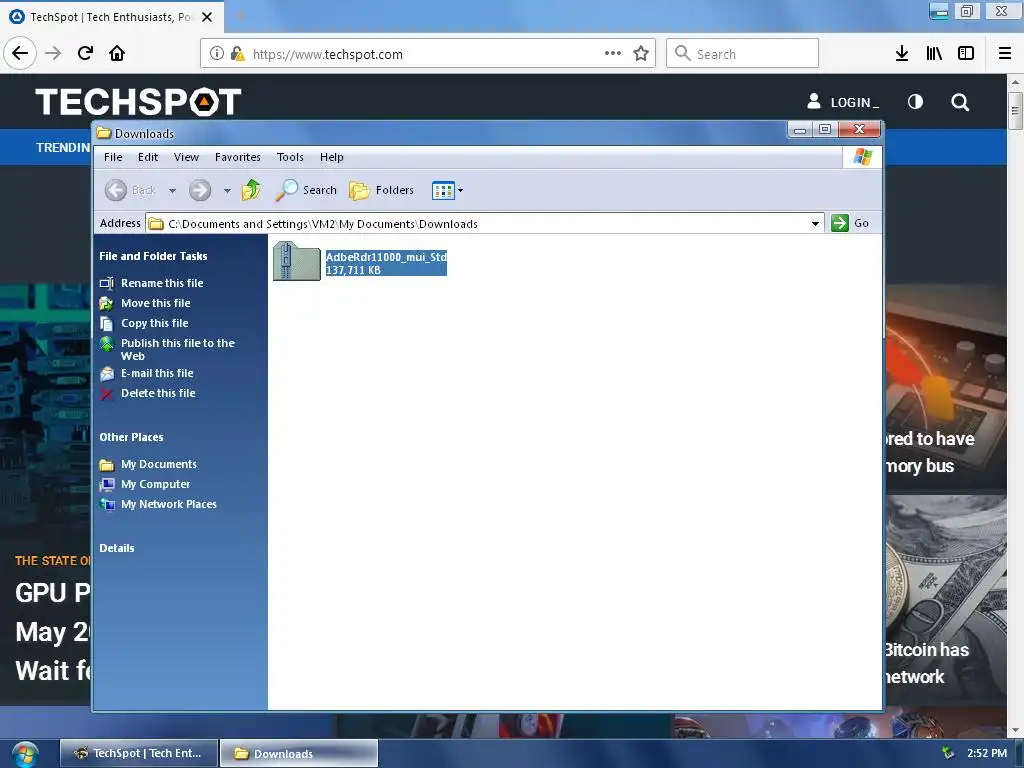Click the taskbar clock 2:52 PM
Viewport: 1024px width, 768px height.
click(987, 753)
